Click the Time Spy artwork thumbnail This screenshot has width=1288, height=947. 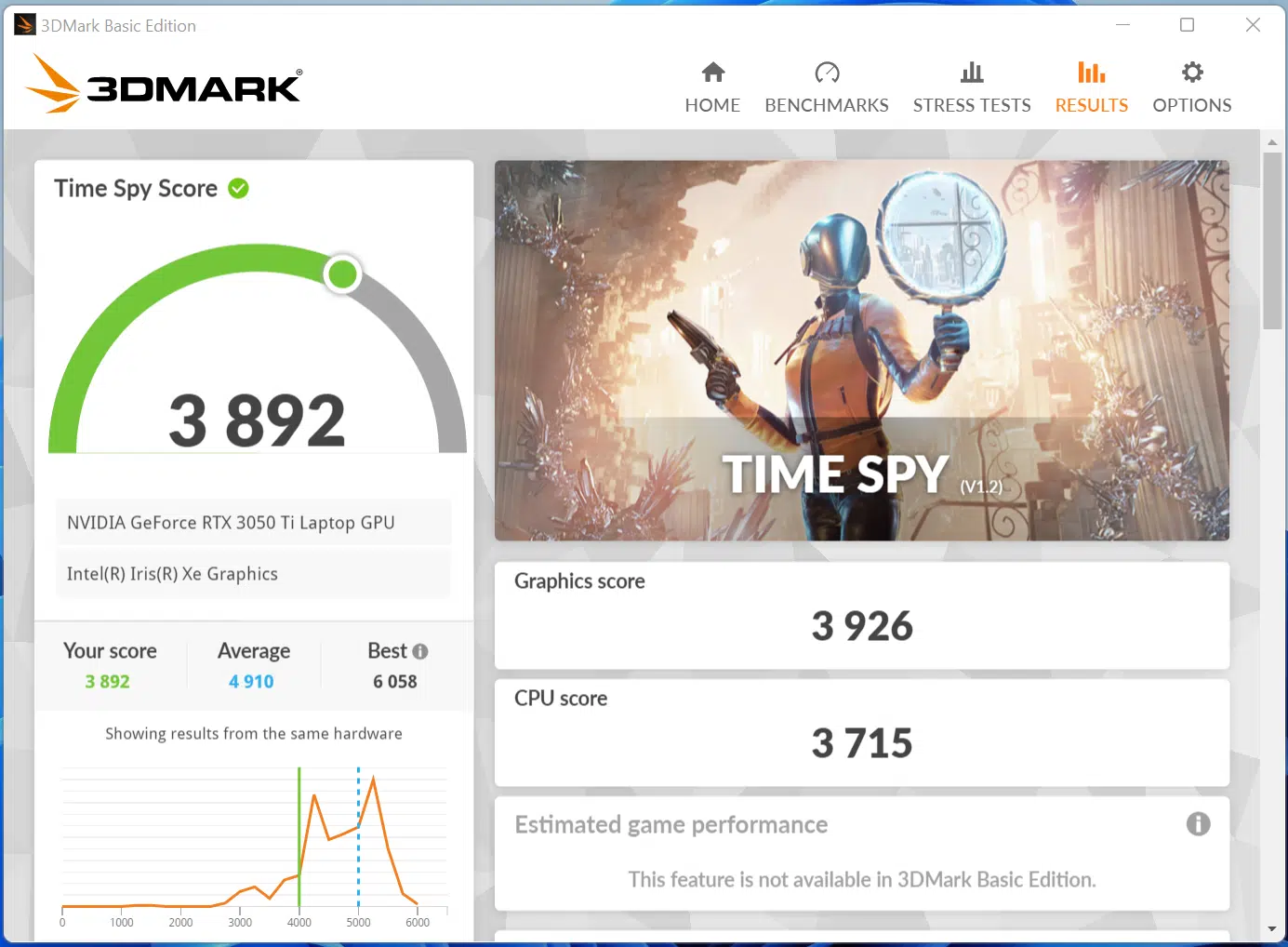(861, 350)
